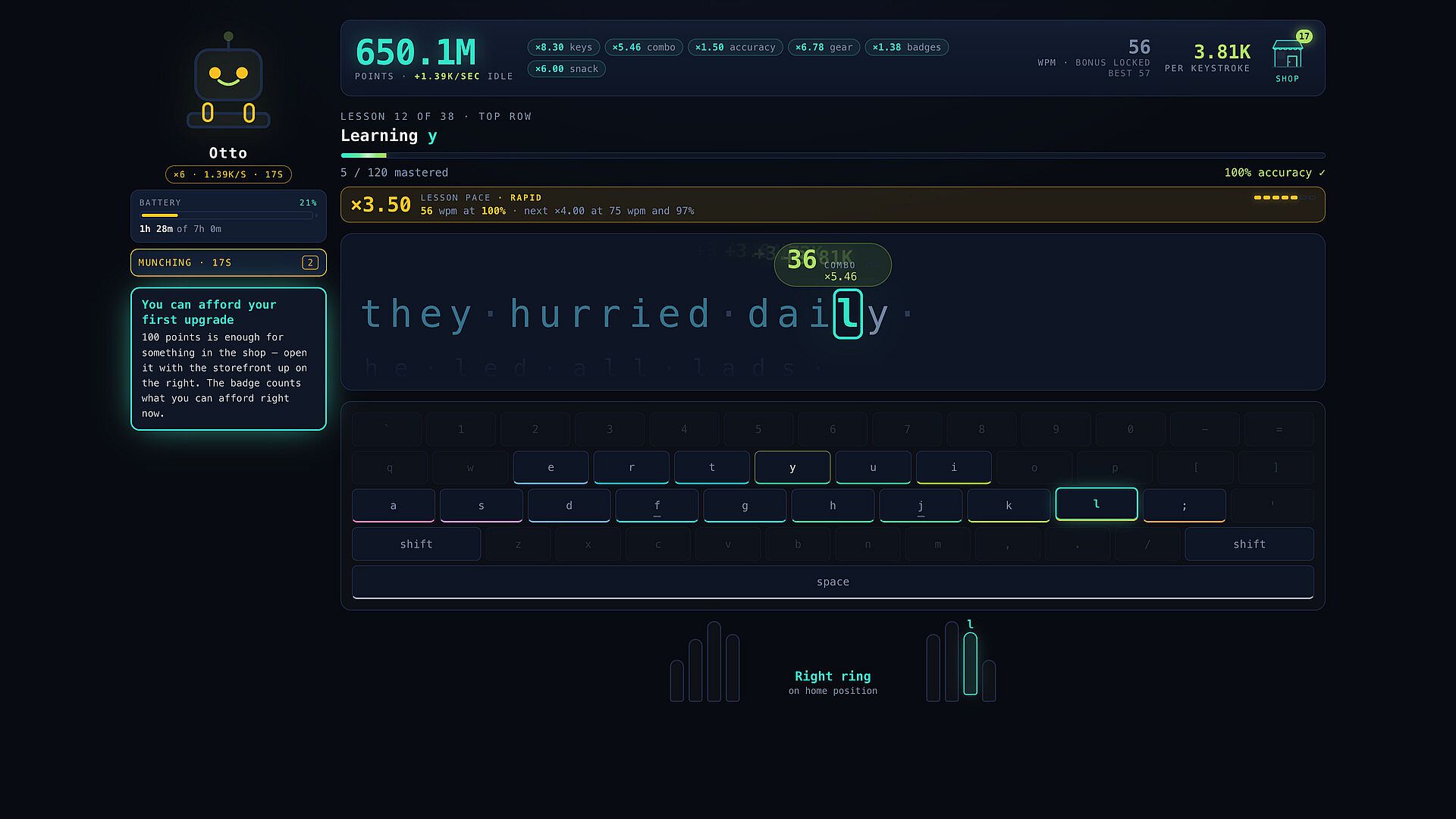Screen dimensions: 1456x819
Task: Click the dimmed q key
Action: pos(390,467)
